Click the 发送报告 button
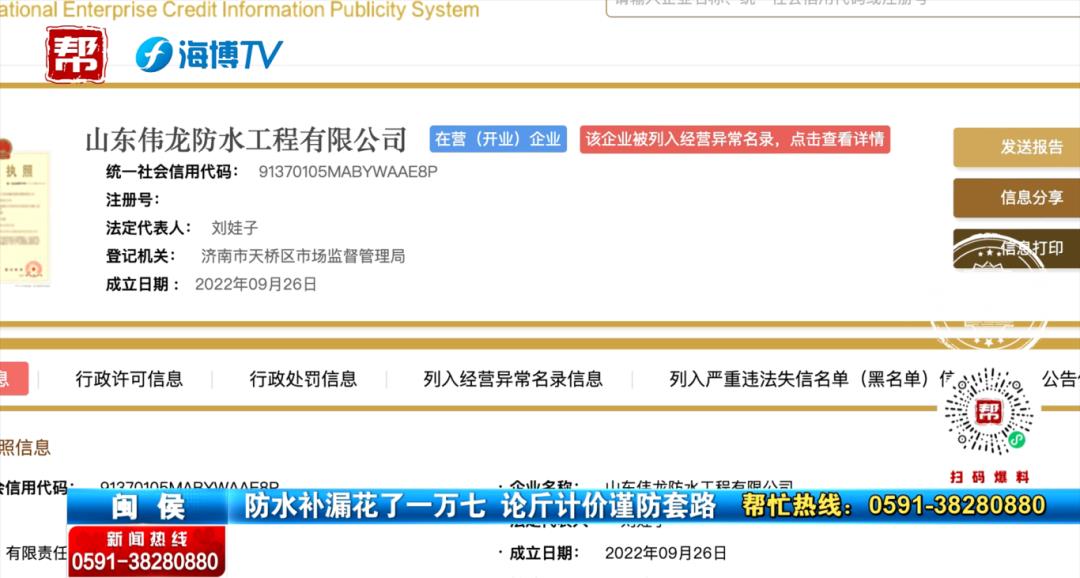1080x578 pixels. click(1017, 147)
